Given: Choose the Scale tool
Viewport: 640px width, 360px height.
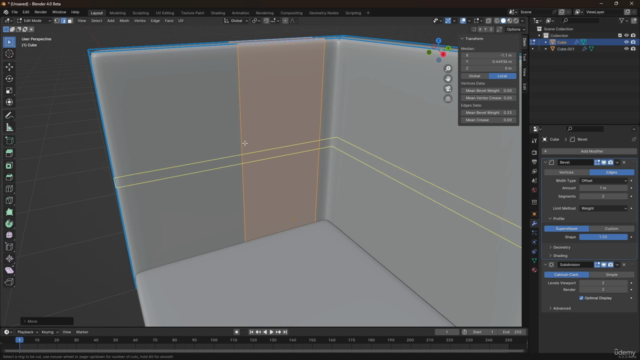Looking at the screenshot, I should click(9, 90).
